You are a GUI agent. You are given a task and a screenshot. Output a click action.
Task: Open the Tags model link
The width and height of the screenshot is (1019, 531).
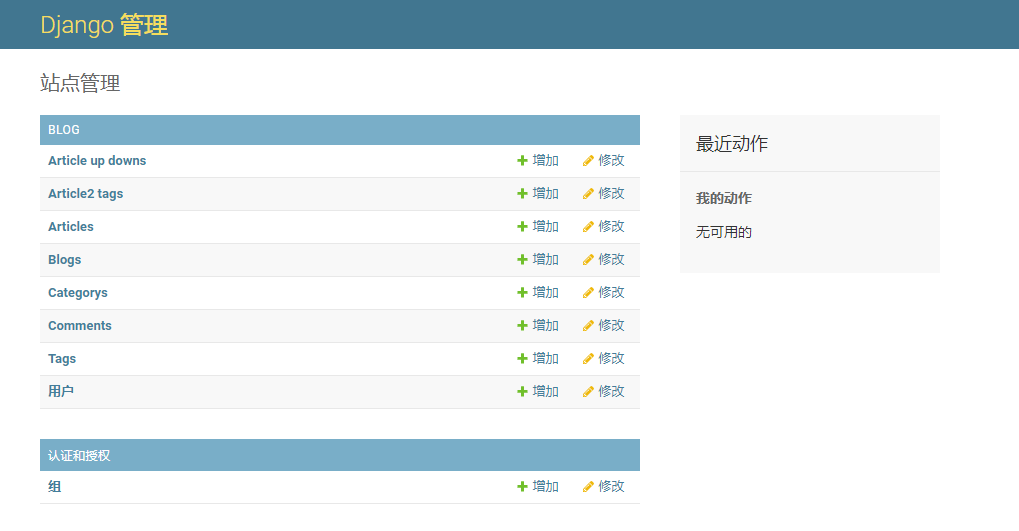[62, 358]
